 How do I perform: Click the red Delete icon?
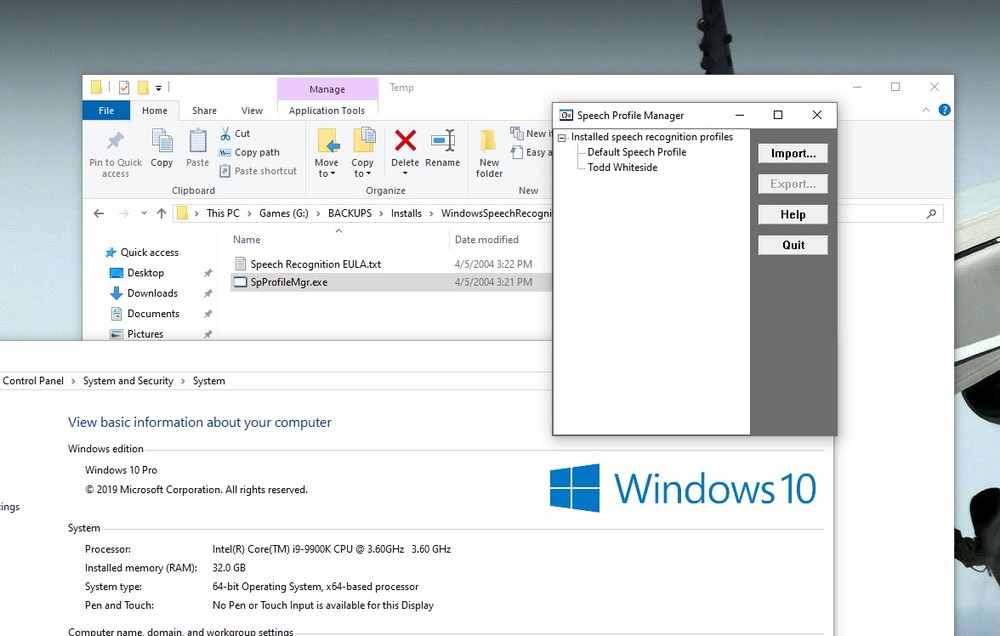405,140
